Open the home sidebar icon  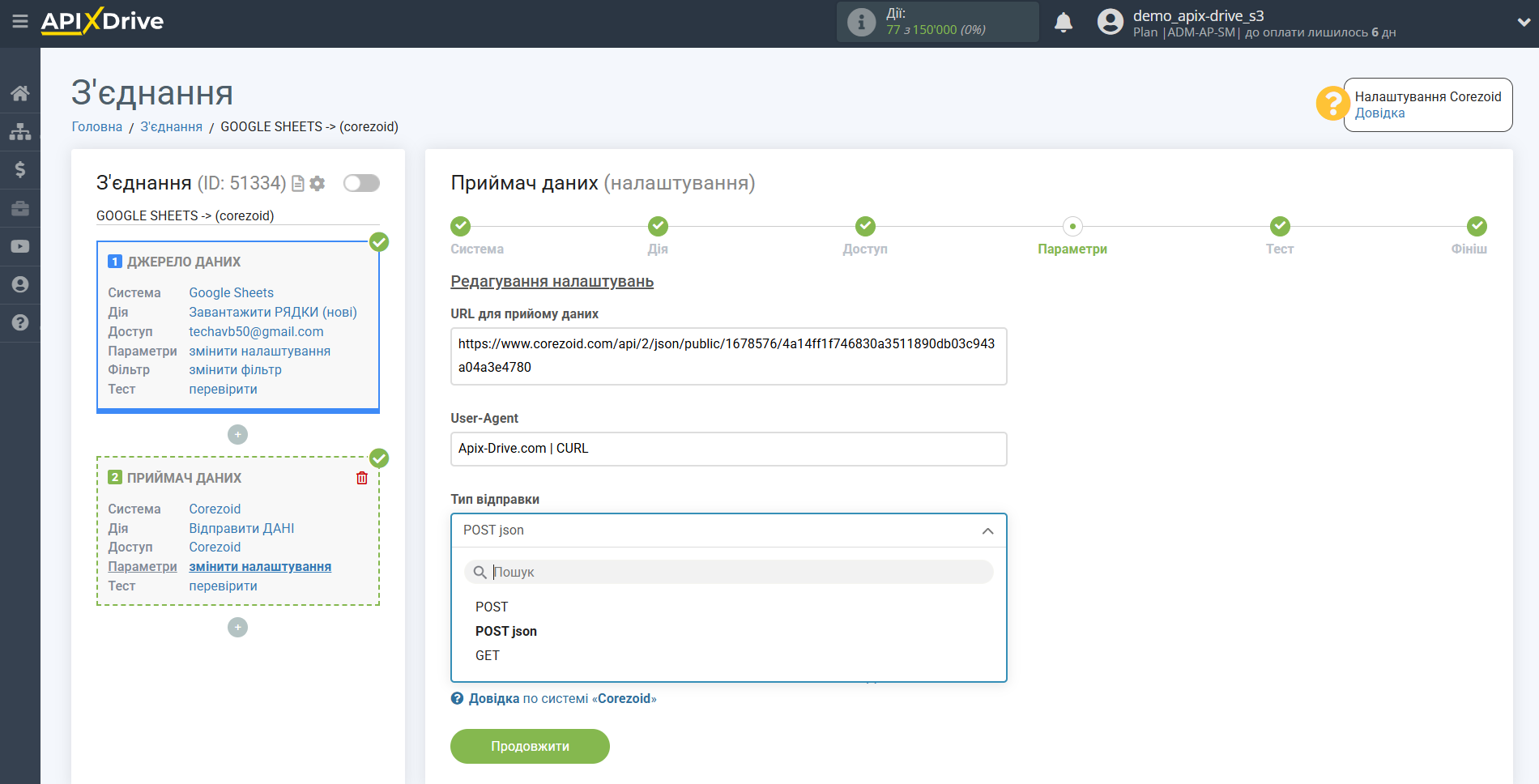(20, 93)
